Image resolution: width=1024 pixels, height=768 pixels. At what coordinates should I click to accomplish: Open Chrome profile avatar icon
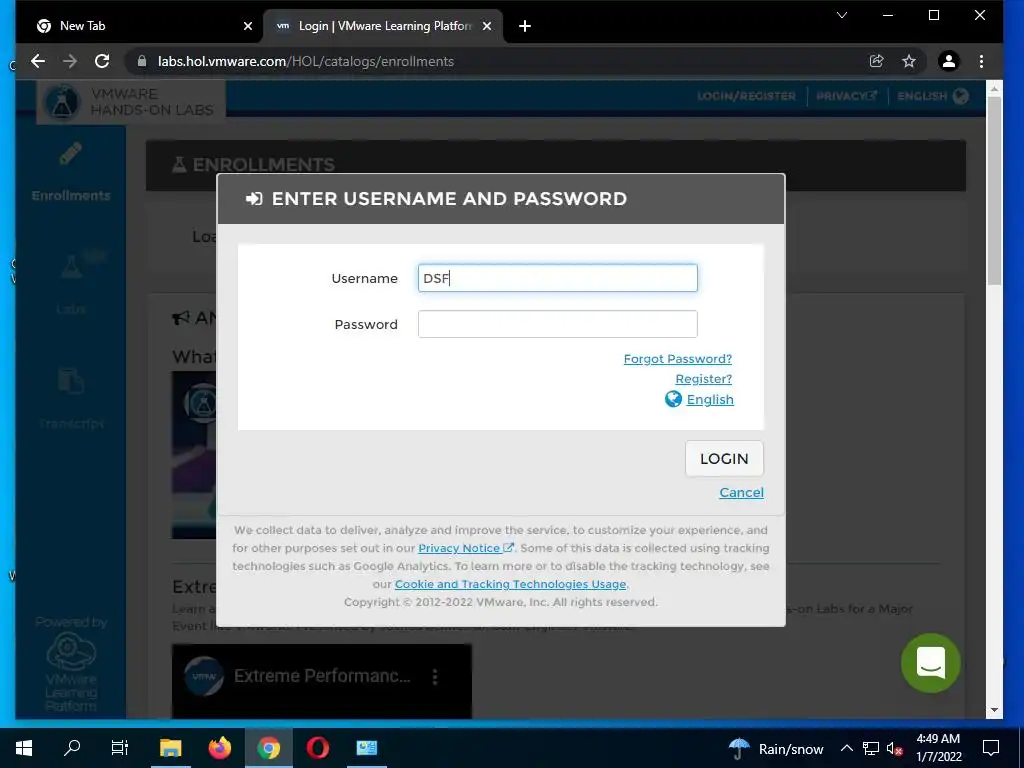pos(948,61)
